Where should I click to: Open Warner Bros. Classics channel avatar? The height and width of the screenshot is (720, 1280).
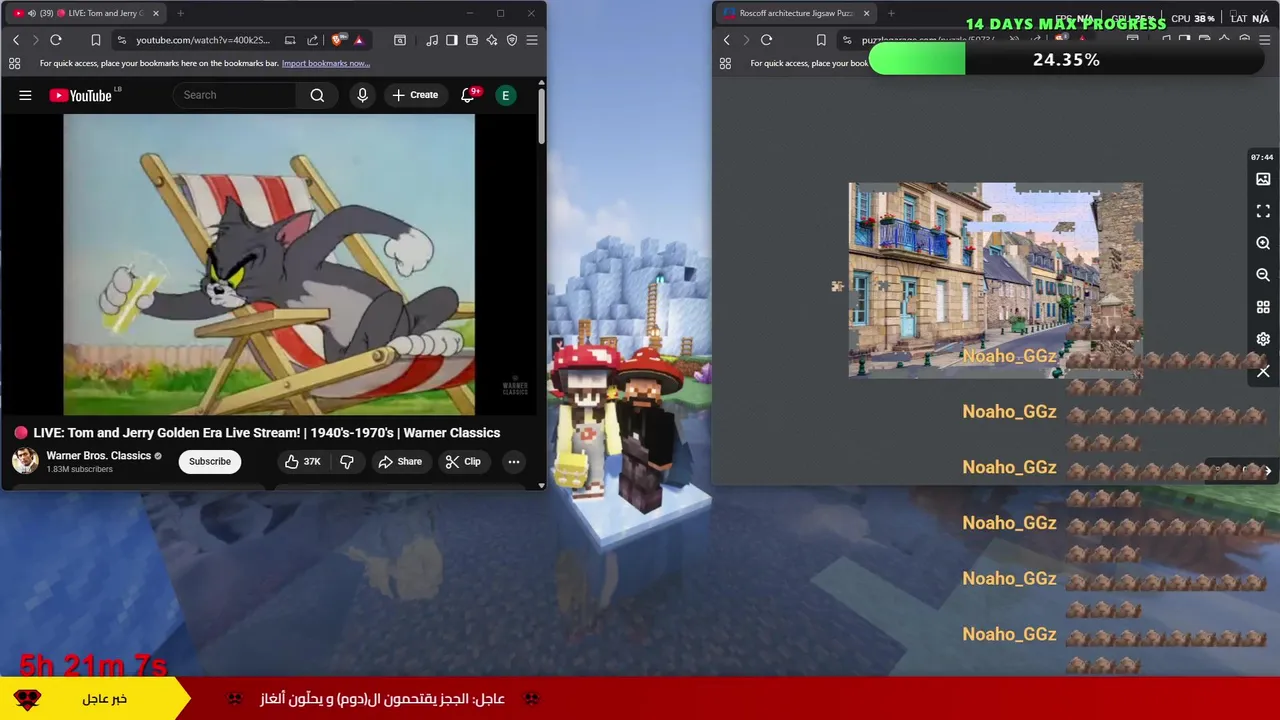[x=25, y=461]
